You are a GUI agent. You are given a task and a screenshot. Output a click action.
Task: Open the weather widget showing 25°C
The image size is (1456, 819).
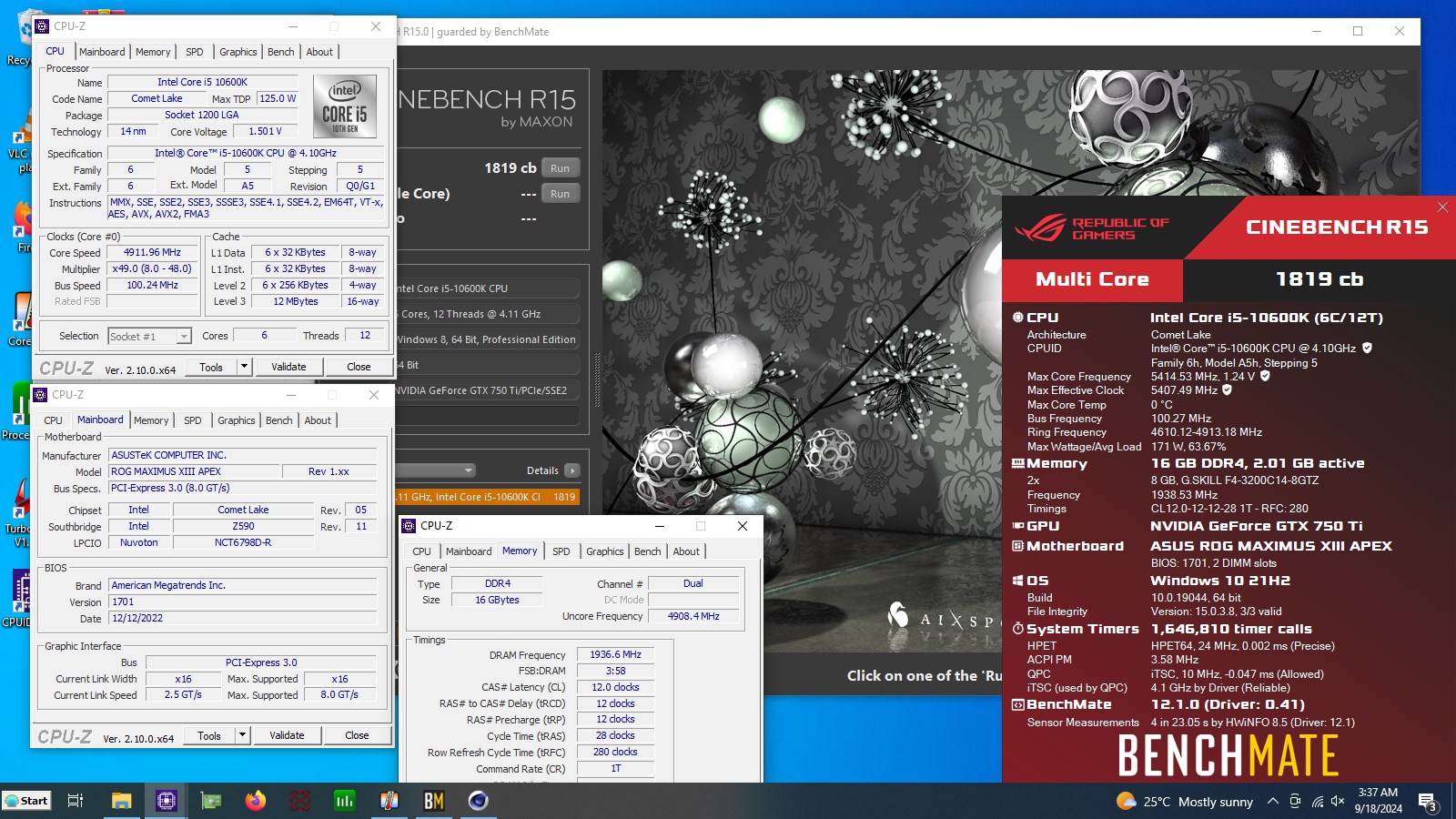point(1185,802)
